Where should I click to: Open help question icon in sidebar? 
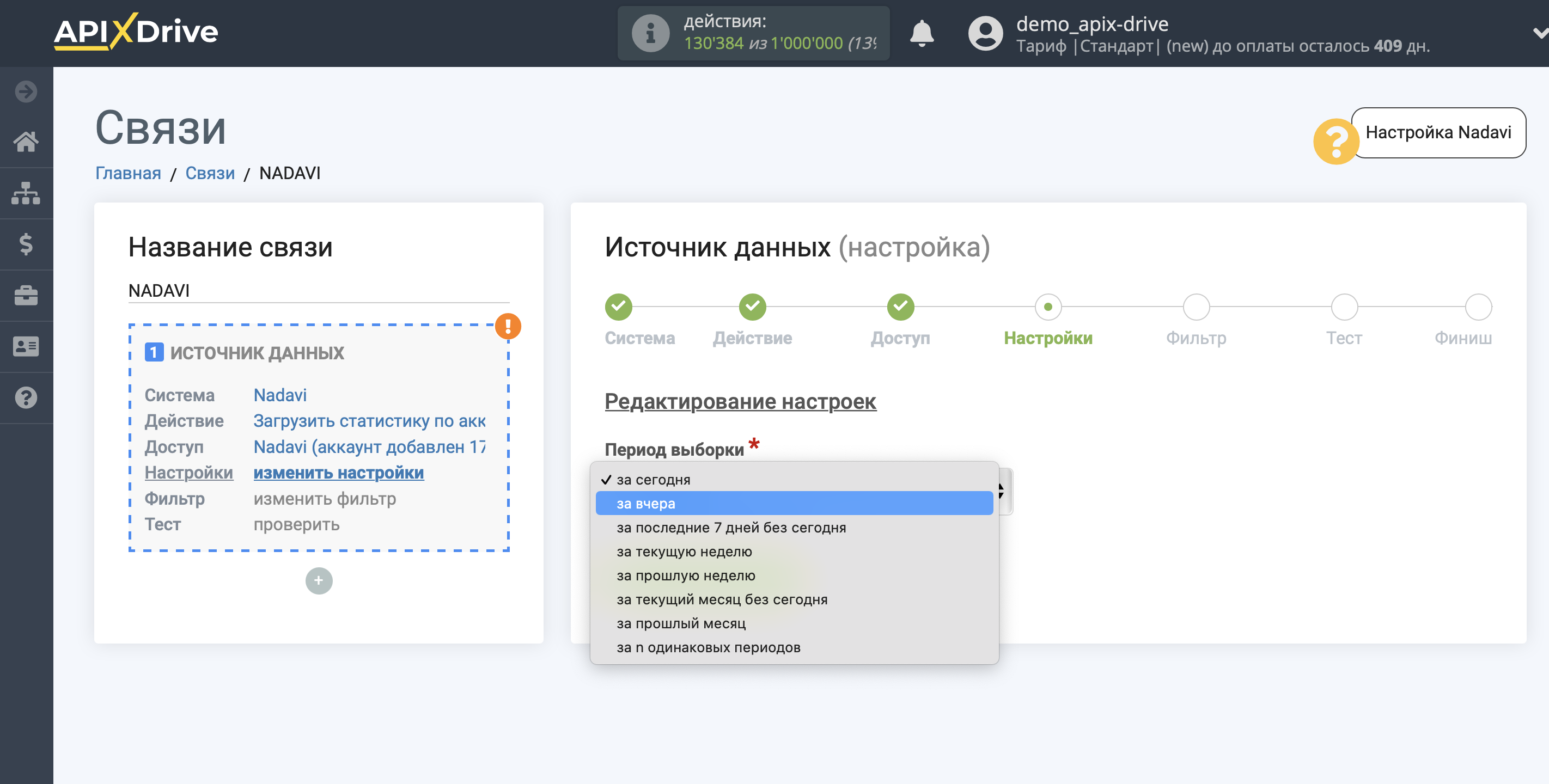coord(26,397)
